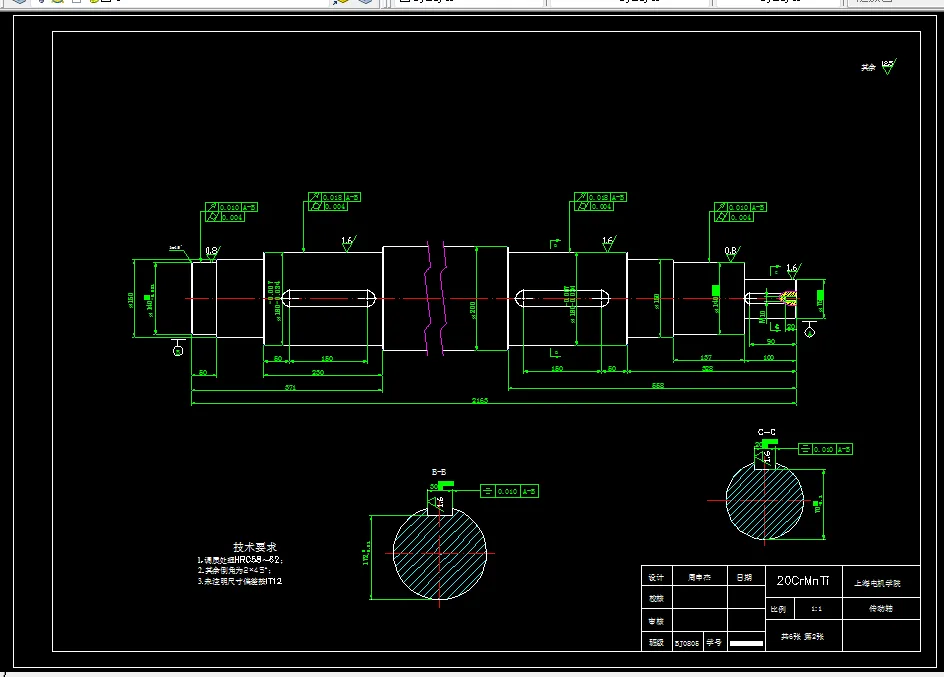Select technical note 1 with HRC58~62
The width and height of the screenshot is (944, 677).
pos(240,560)
